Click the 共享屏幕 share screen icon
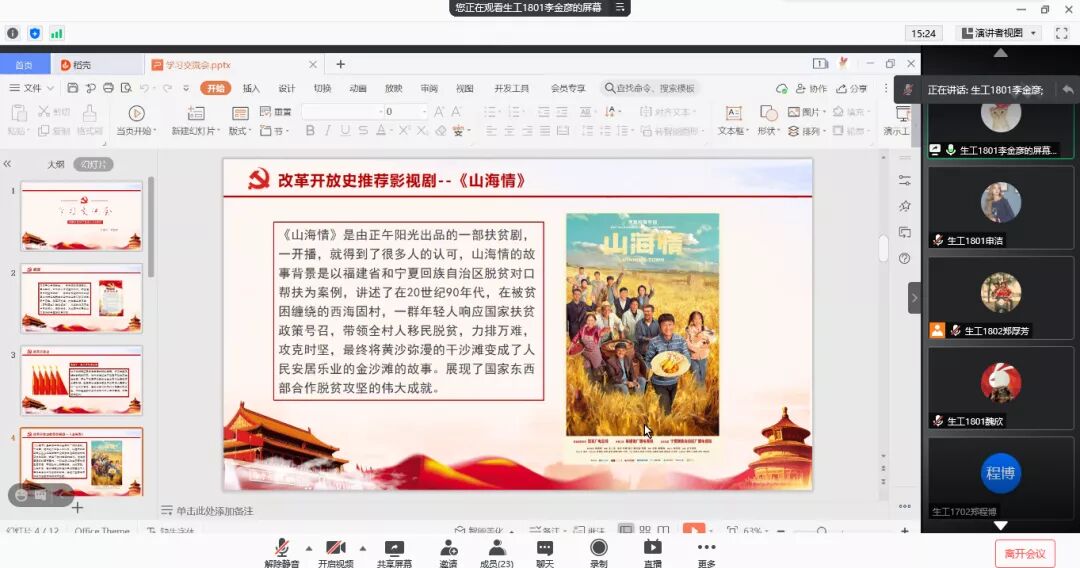The height and width of the screenshot is (568, 1080). [394, 549]
